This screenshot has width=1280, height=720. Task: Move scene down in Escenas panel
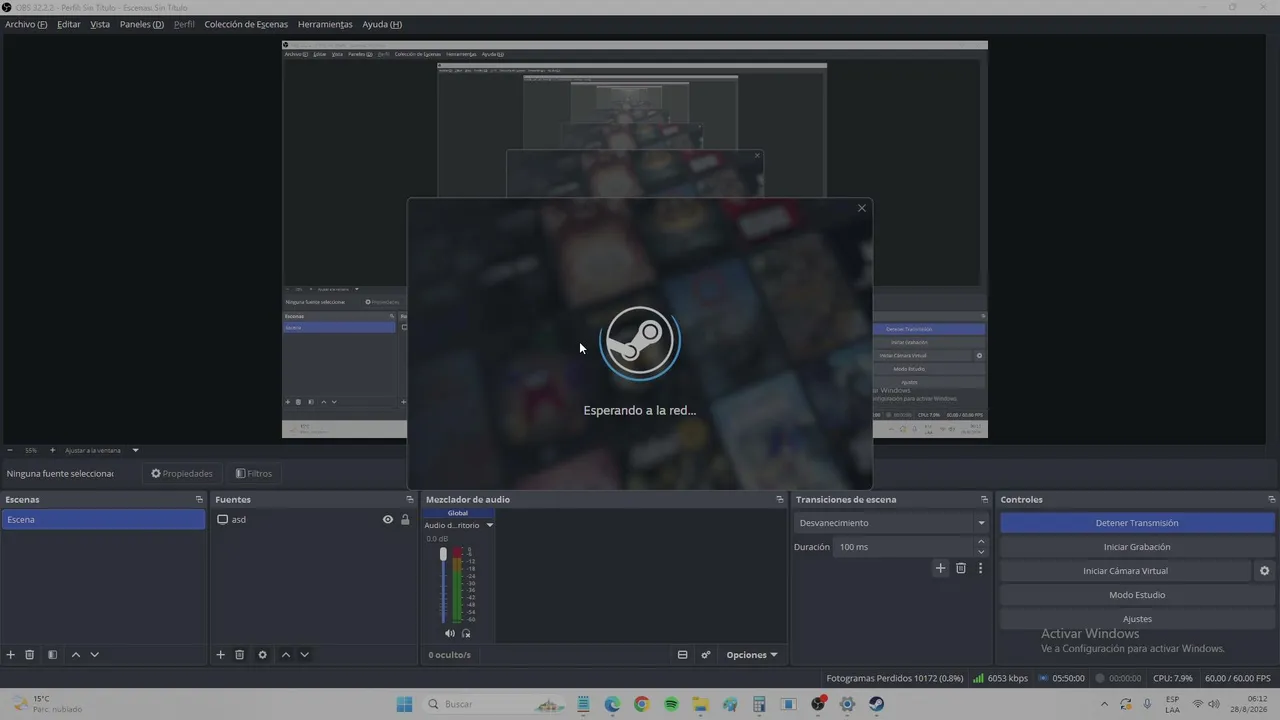pyautogui.click(x=94, y=655)
